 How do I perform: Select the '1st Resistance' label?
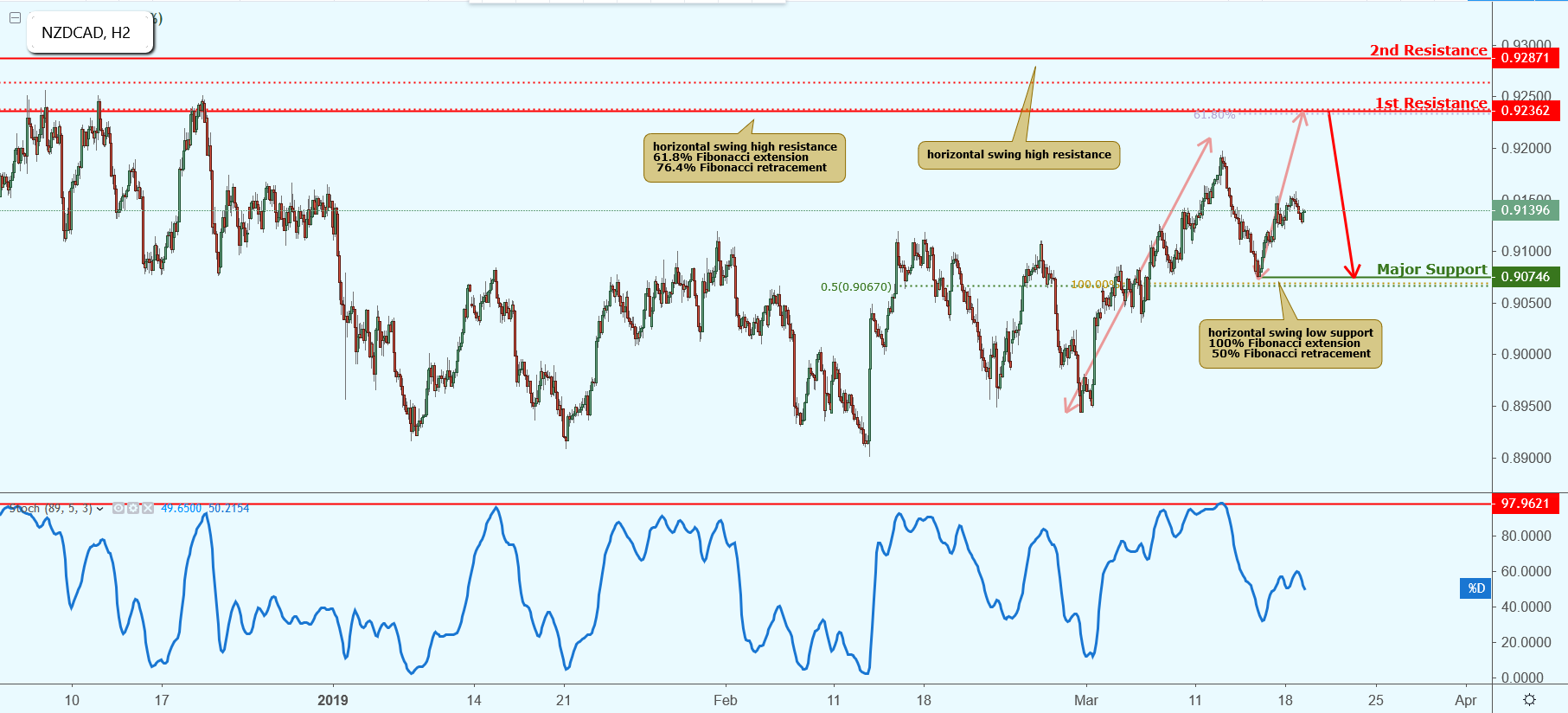tap(1431, 104)
